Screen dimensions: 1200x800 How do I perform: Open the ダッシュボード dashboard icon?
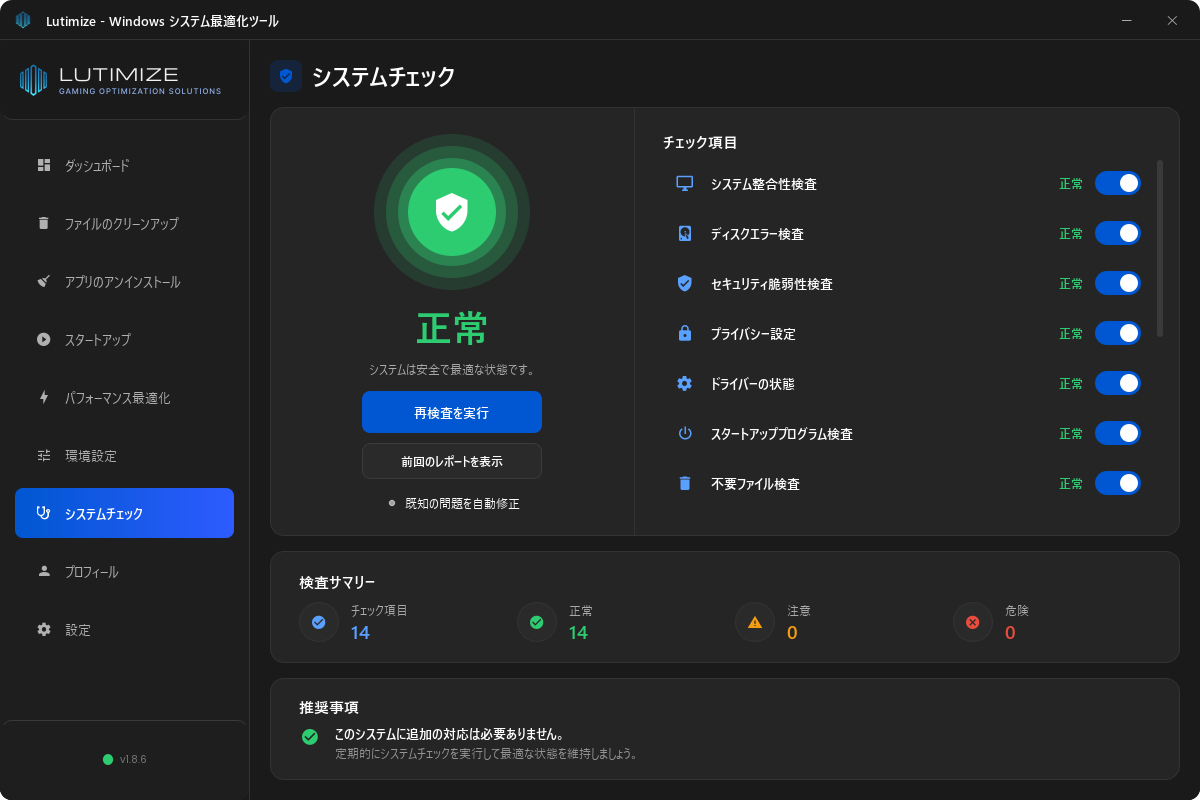44,165
